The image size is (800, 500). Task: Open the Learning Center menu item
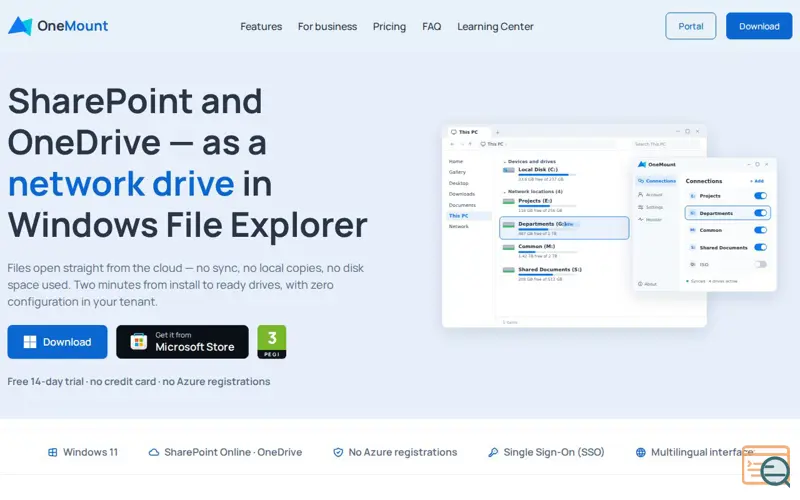click(x=495, y=27)
